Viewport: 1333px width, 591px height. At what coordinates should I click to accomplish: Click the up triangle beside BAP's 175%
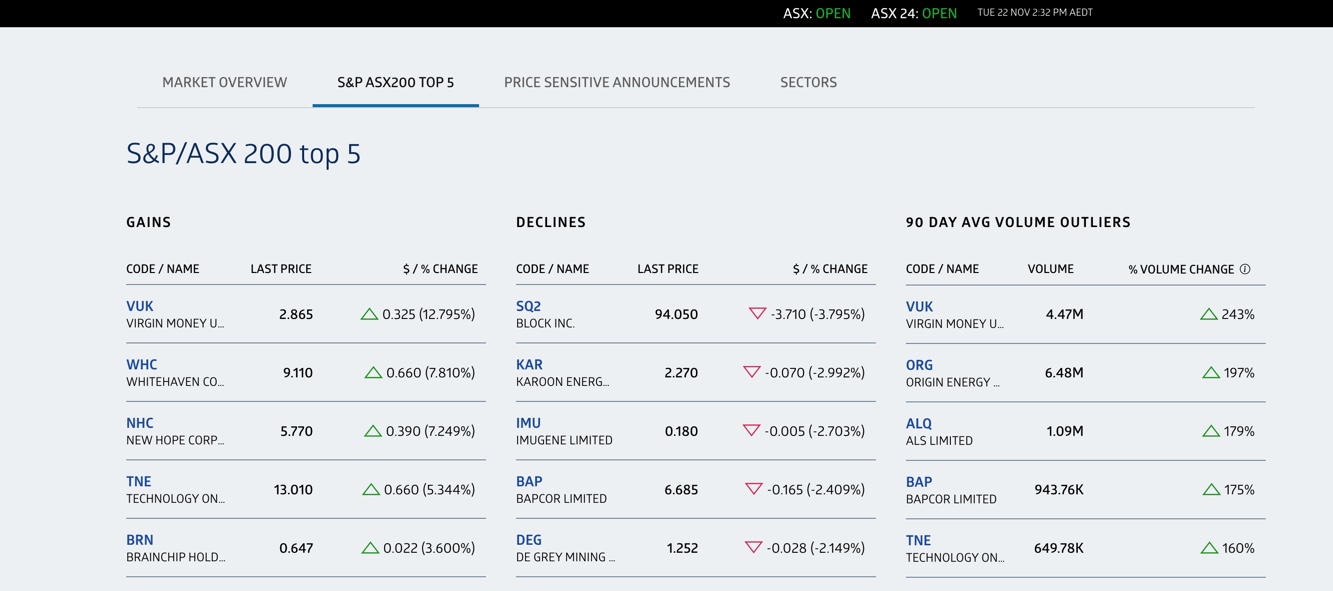(1211, 489)
